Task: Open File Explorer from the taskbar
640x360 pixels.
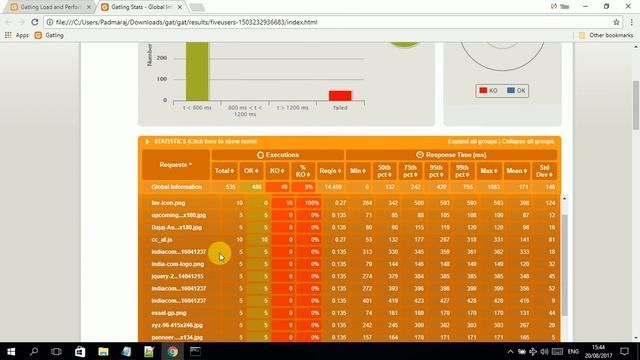Action: [103, 351]
